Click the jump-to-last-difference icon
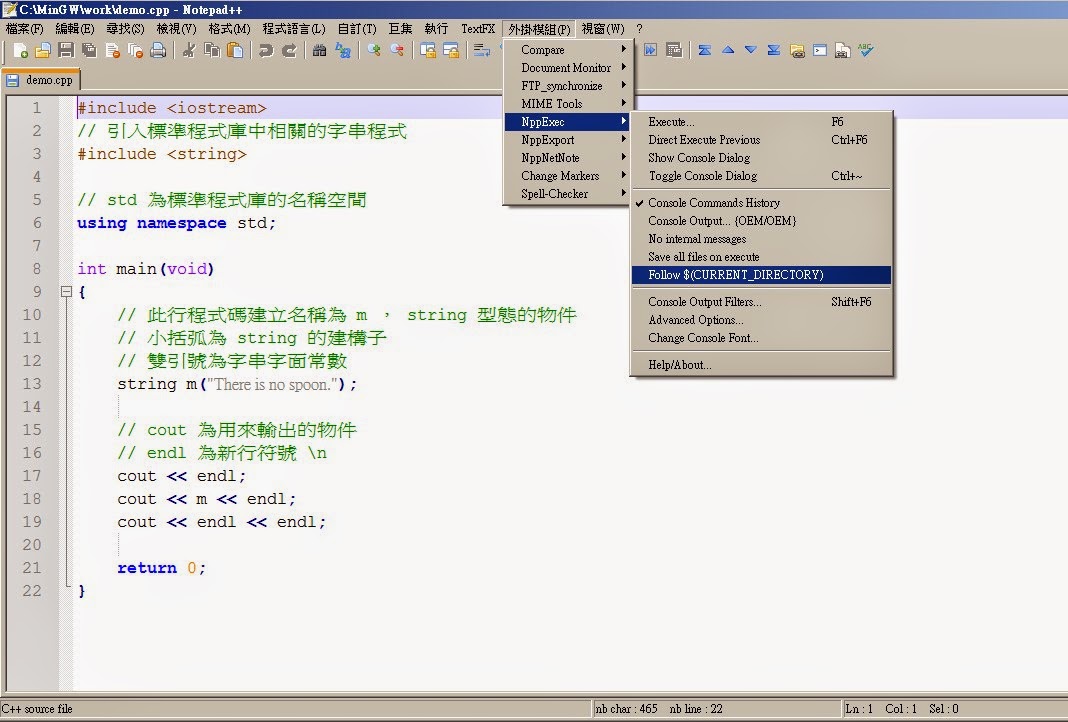Screen dimensions: 1068x722 coord(774,50)
